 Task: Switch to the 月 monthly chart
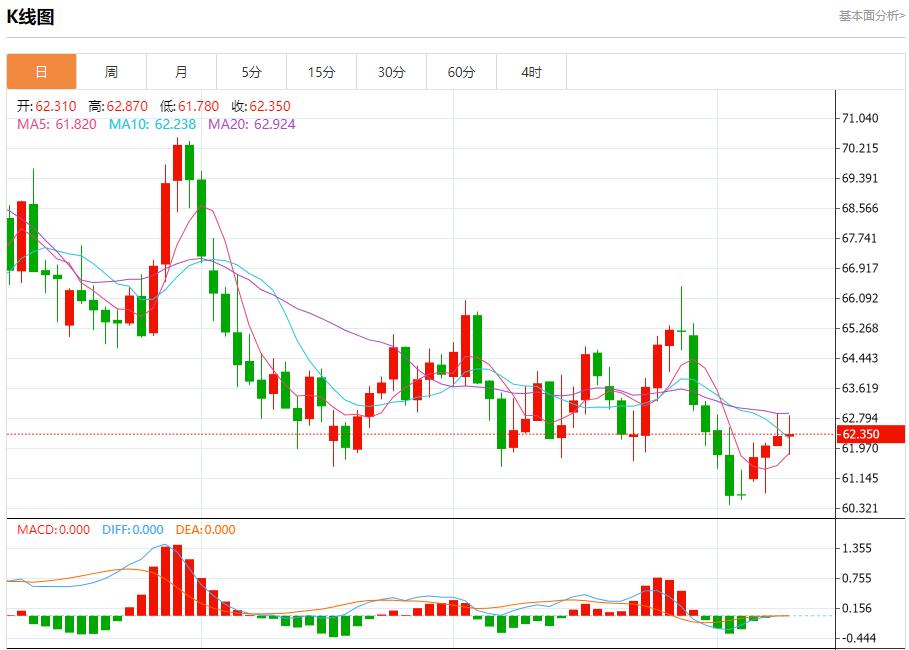tap(181, 71)
